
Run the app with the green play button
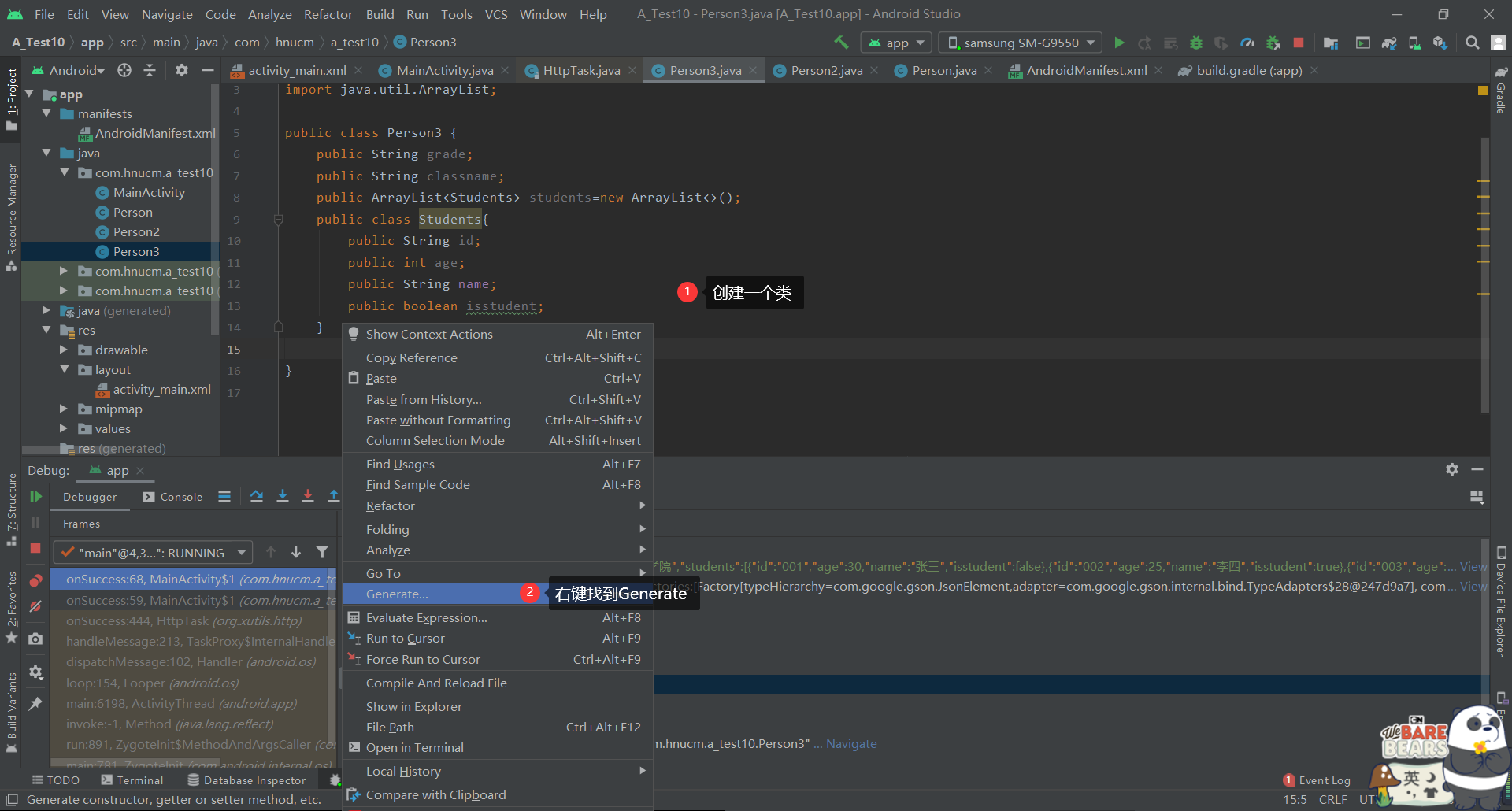click(x=1119, y=43)
